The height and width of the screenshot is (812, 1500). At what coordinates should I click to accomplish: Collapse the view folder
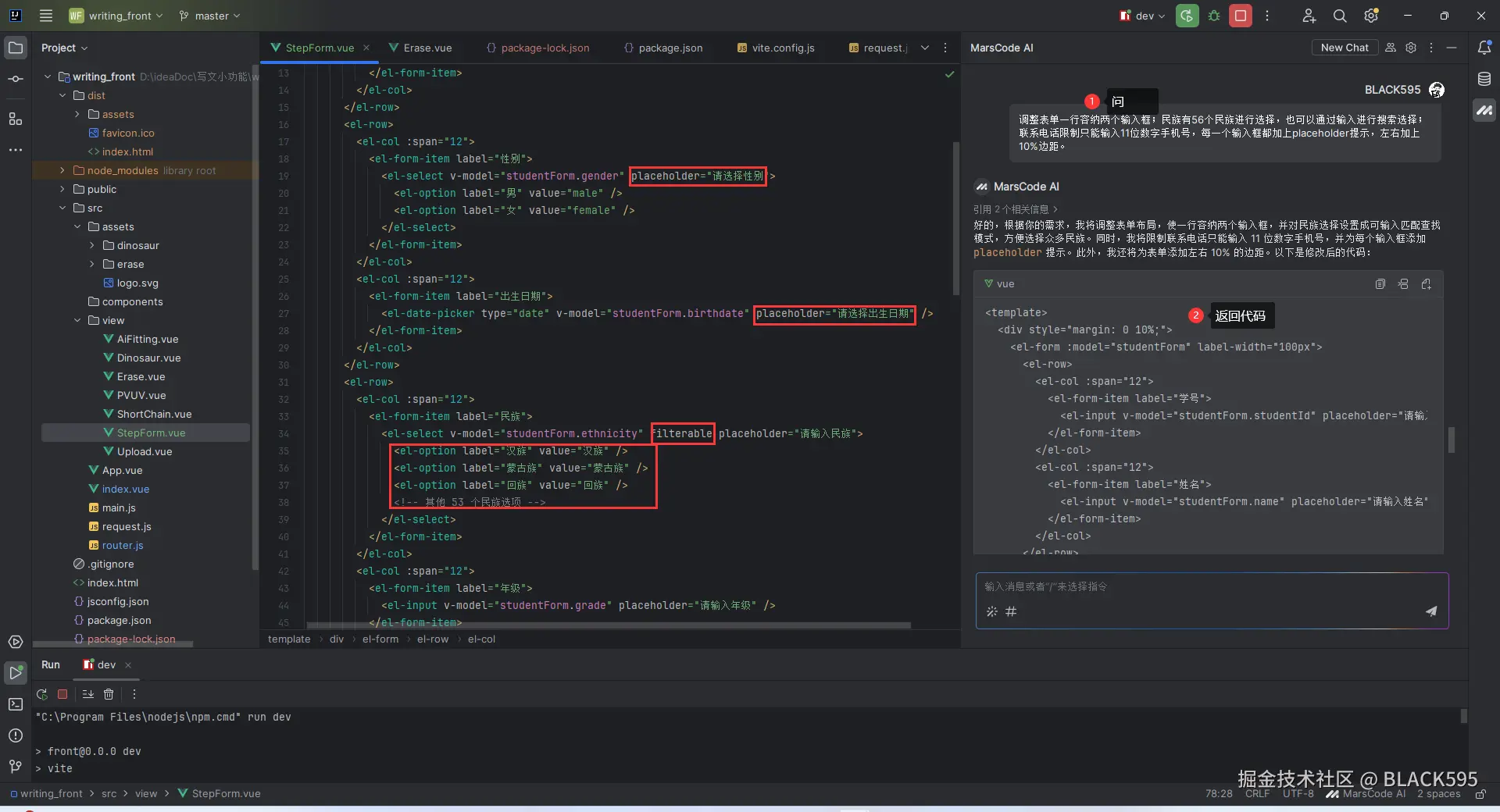(x=77, y=320)
